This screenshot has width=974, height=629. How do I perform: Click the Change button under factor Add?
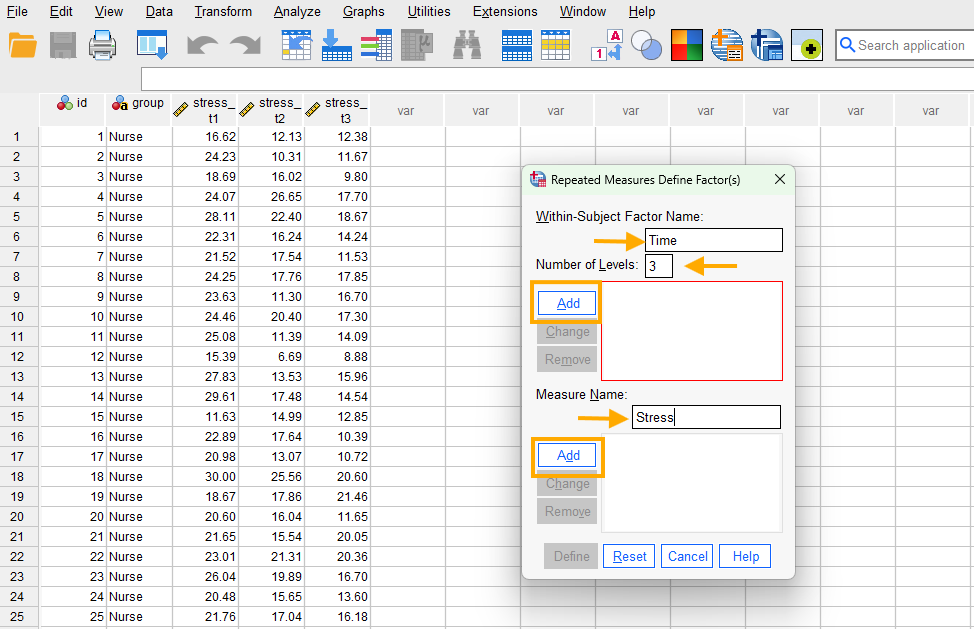[x=567, y=332]
